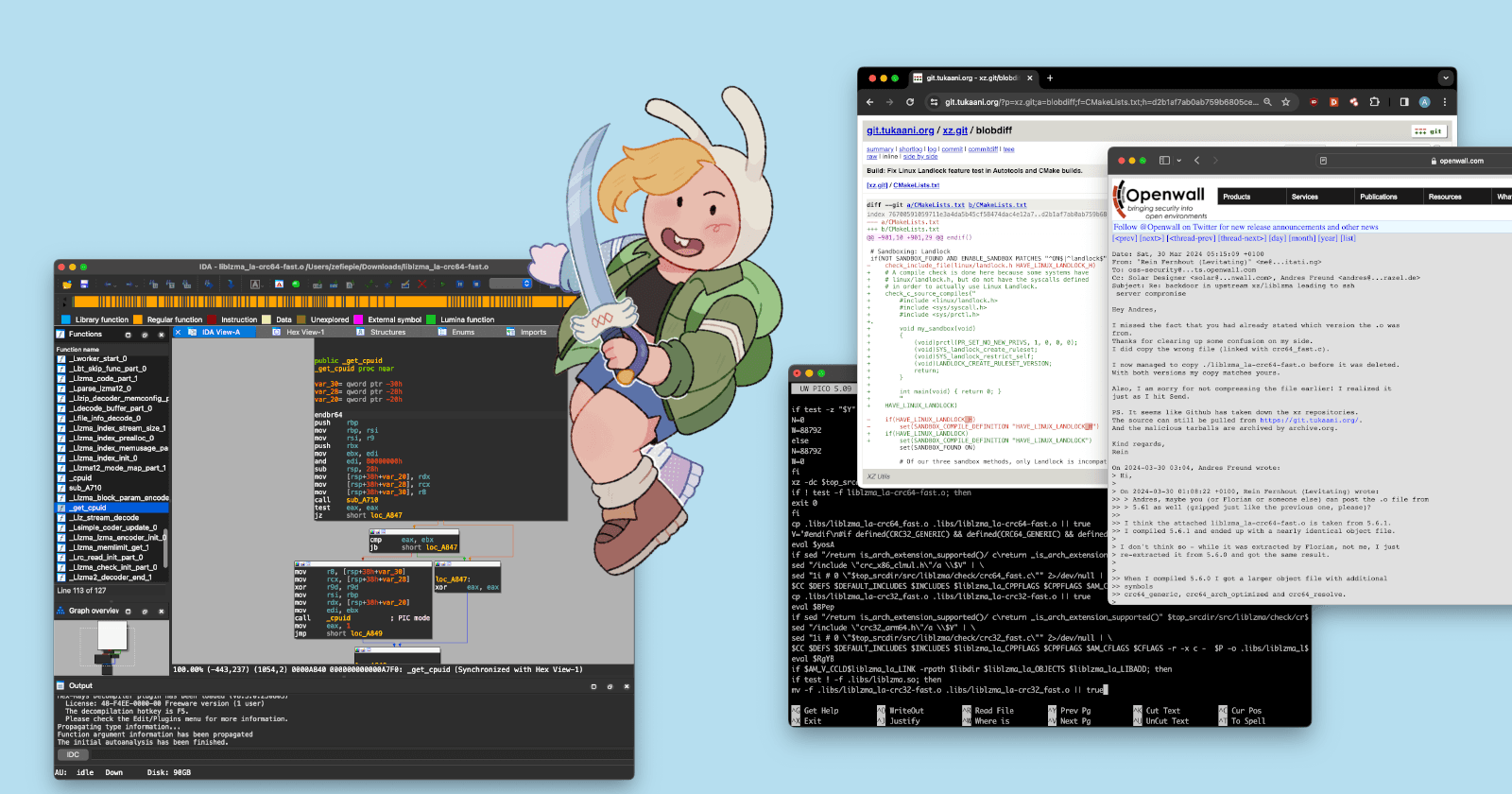Save database with IDA's floppy disk icon
The width and height of the screenshot is (1512, 794).
point(84,285)
